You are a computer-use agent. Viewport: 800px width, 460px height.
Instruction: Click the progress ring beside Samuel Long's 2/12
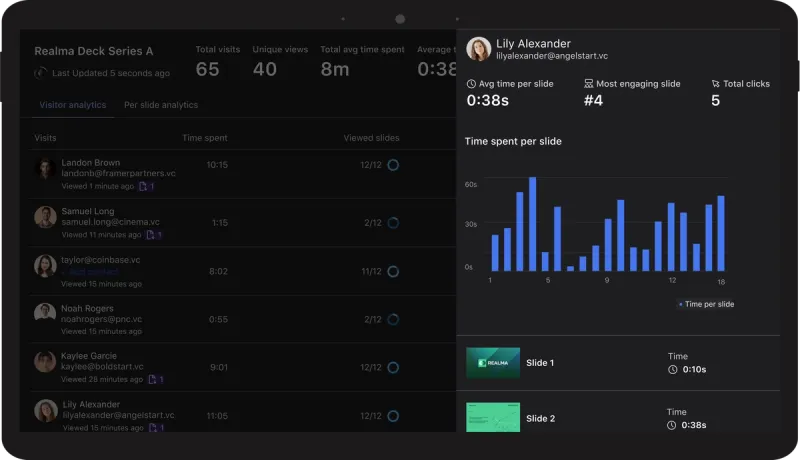393,223
